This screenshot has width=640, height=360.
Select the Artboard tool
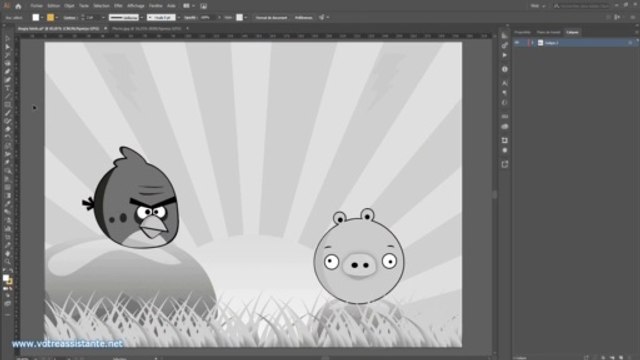(x=7, y=237)
